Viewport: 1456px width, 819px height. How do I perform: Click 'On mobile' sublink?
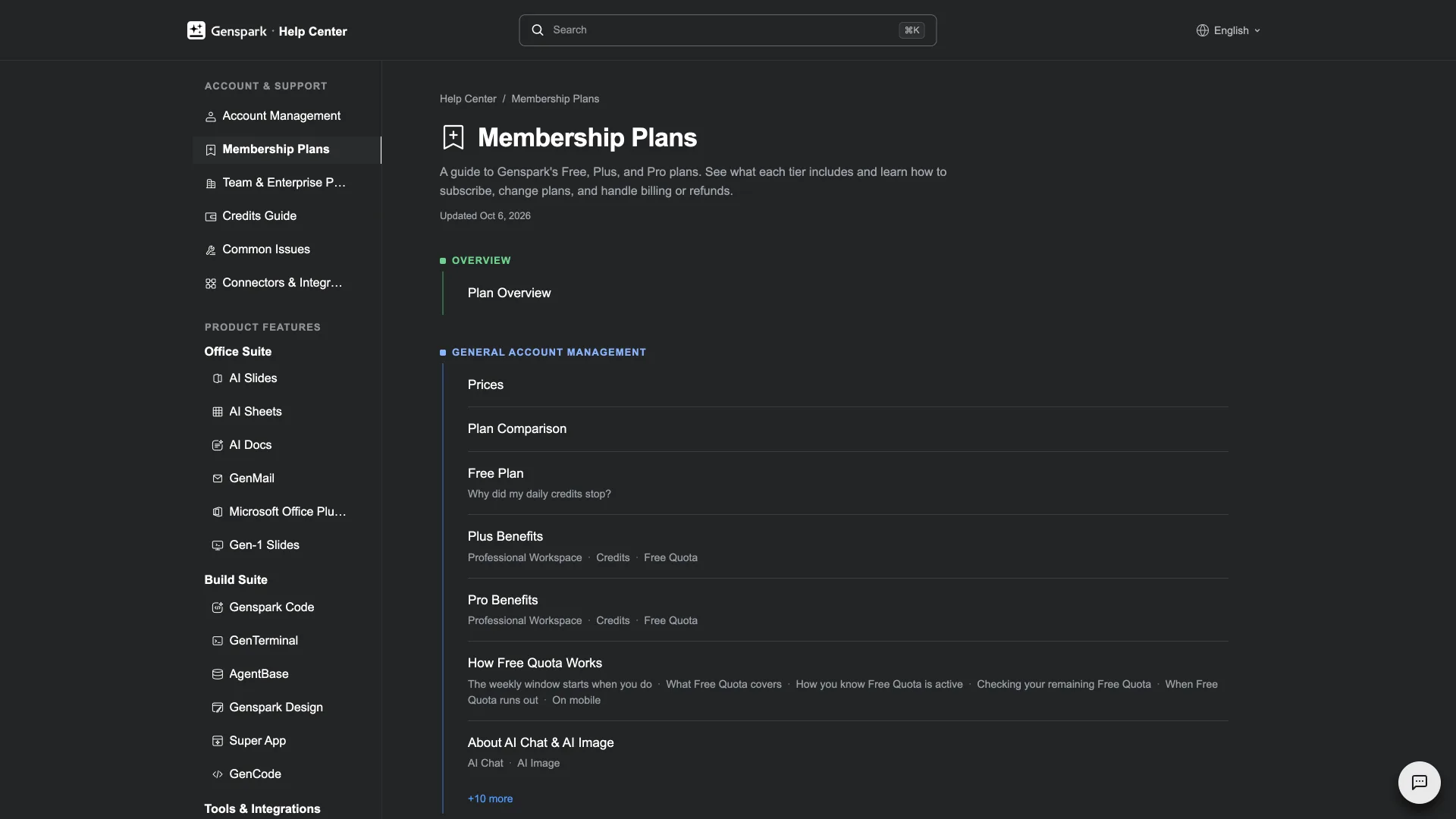tap(576, 700)
